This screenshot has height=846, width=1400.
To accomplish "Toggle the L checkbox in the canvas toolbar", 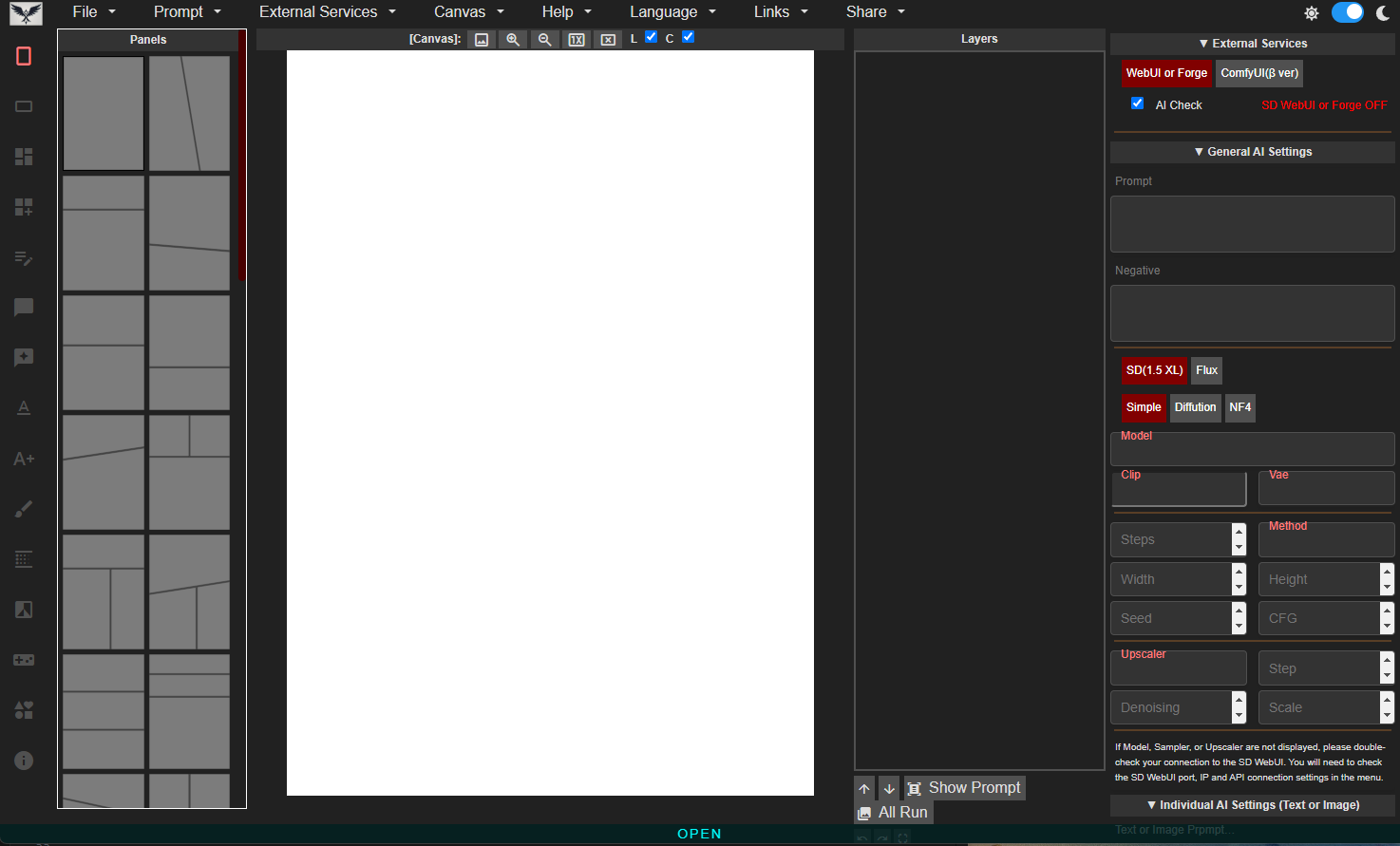I will [651, 37].
